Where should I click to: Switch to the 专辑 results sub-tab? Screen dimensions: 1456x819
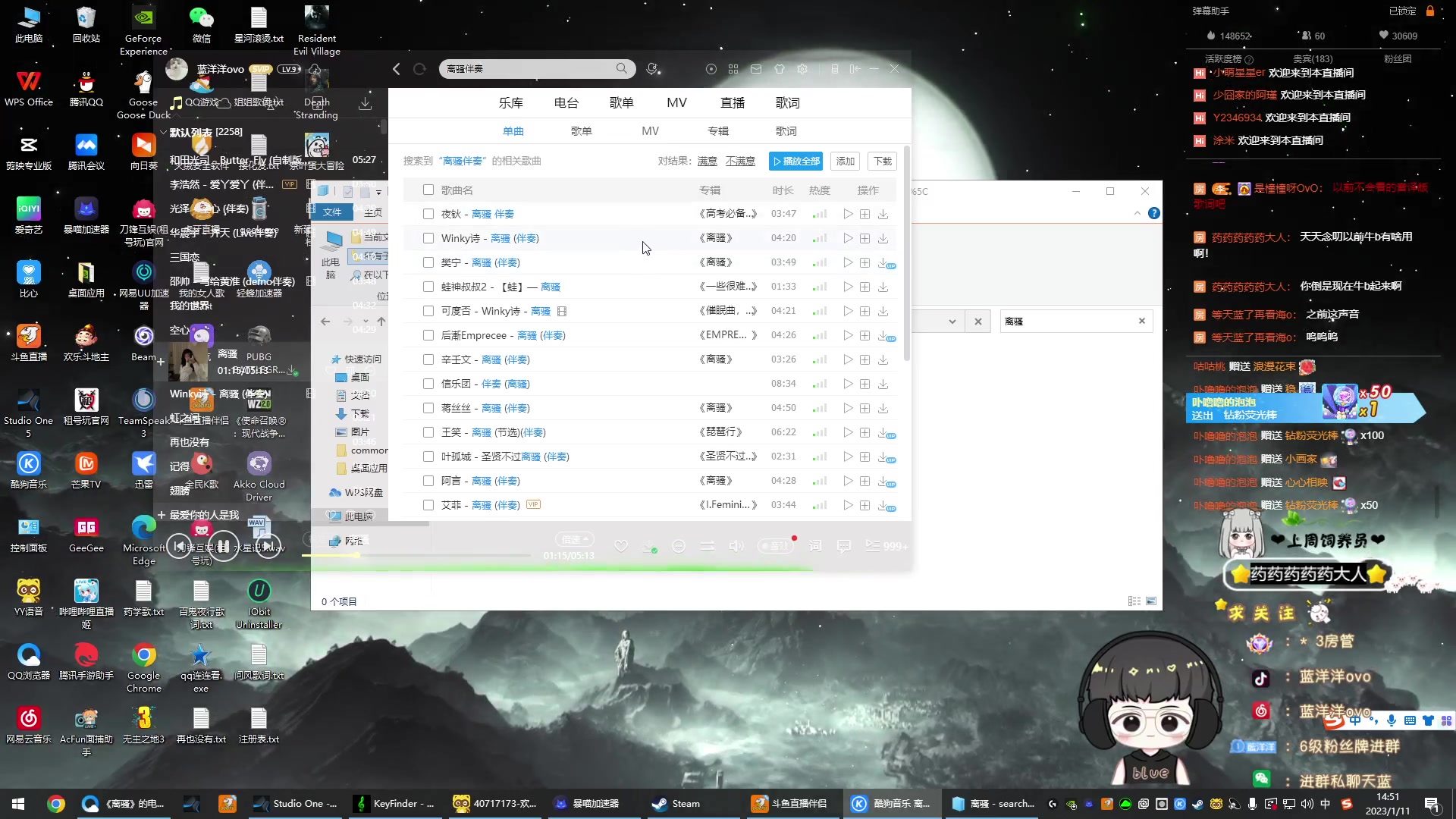point(718,131)
